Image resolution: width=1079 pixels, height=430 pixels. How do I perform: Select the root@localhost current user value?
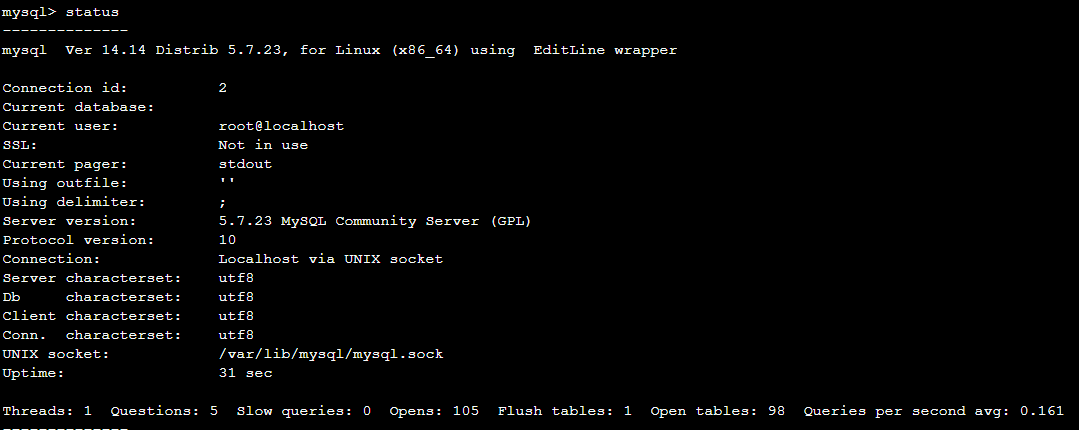tap(281, 126)
